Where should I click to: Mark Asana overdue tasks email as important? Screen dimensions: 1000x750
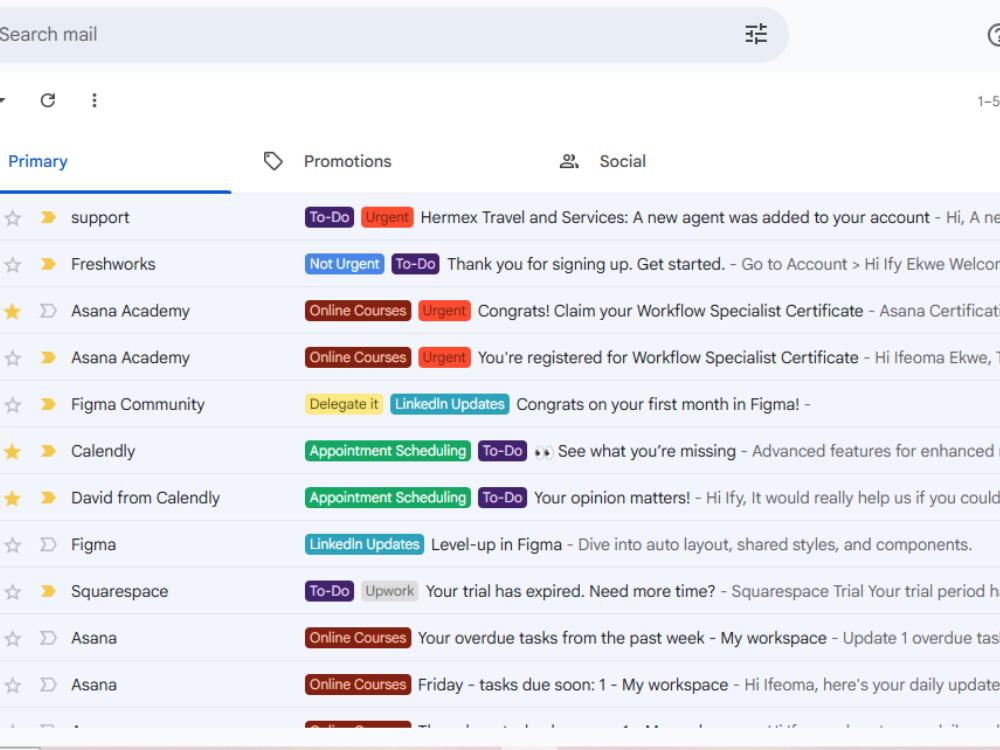click(48, 638)
